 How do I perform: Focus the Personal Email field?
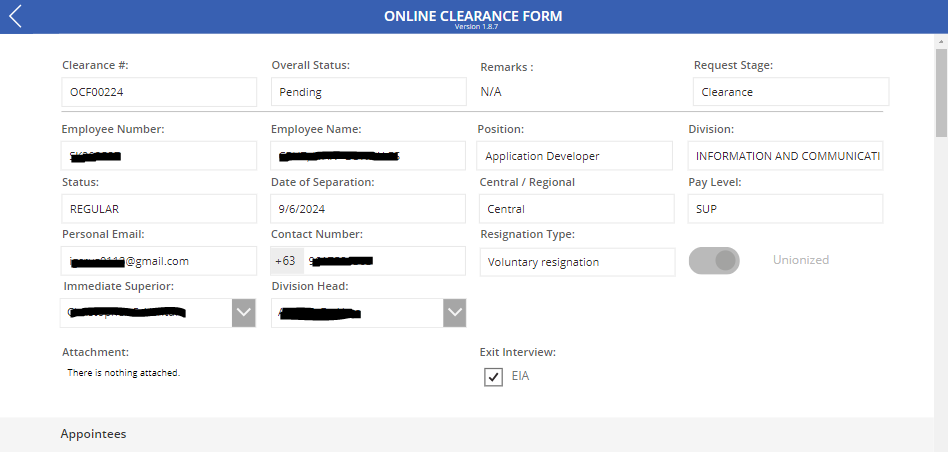(159, 261)
